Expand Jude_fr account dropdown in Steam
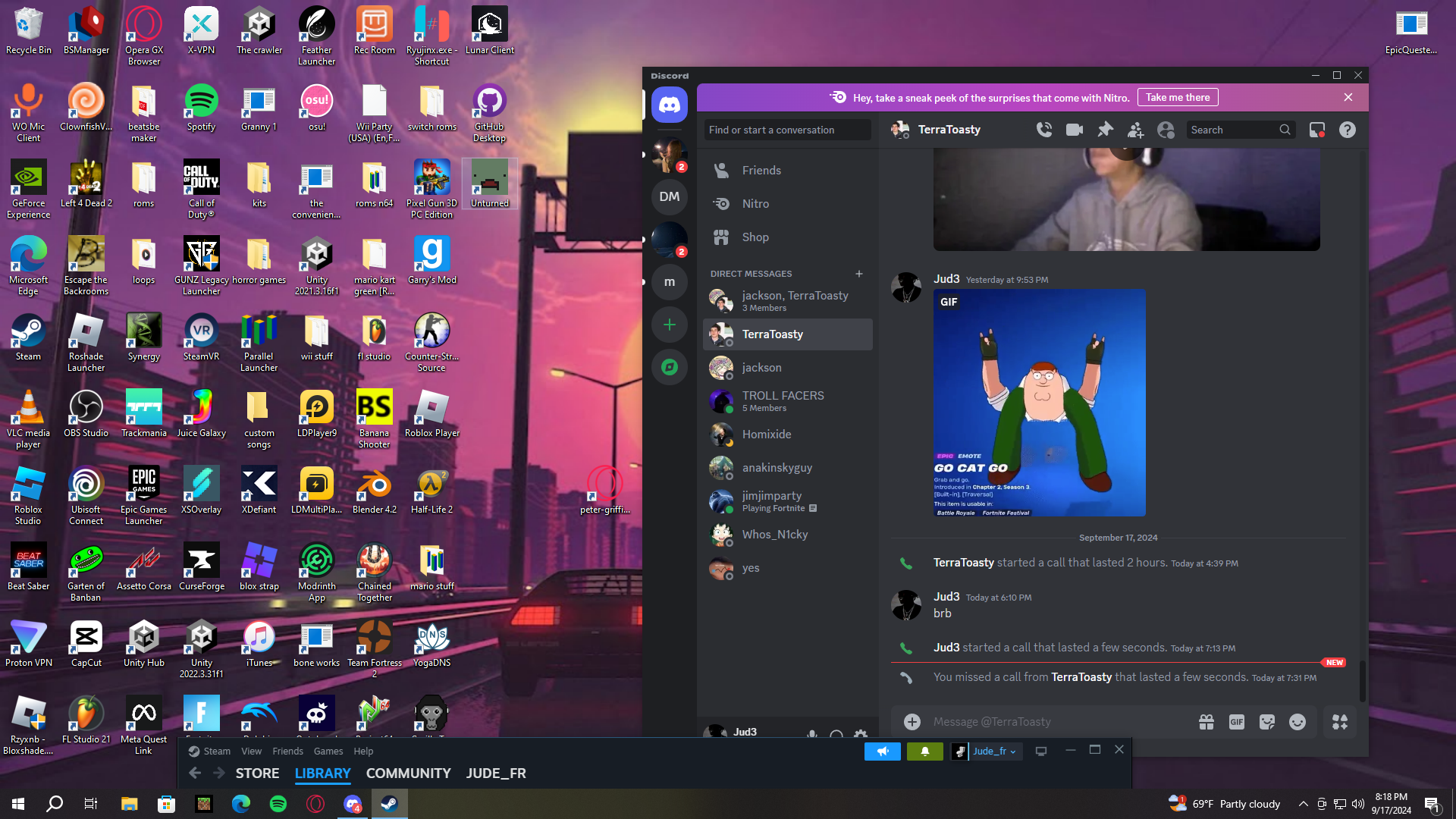This screenshot has width=1456, height=819. 993,751
